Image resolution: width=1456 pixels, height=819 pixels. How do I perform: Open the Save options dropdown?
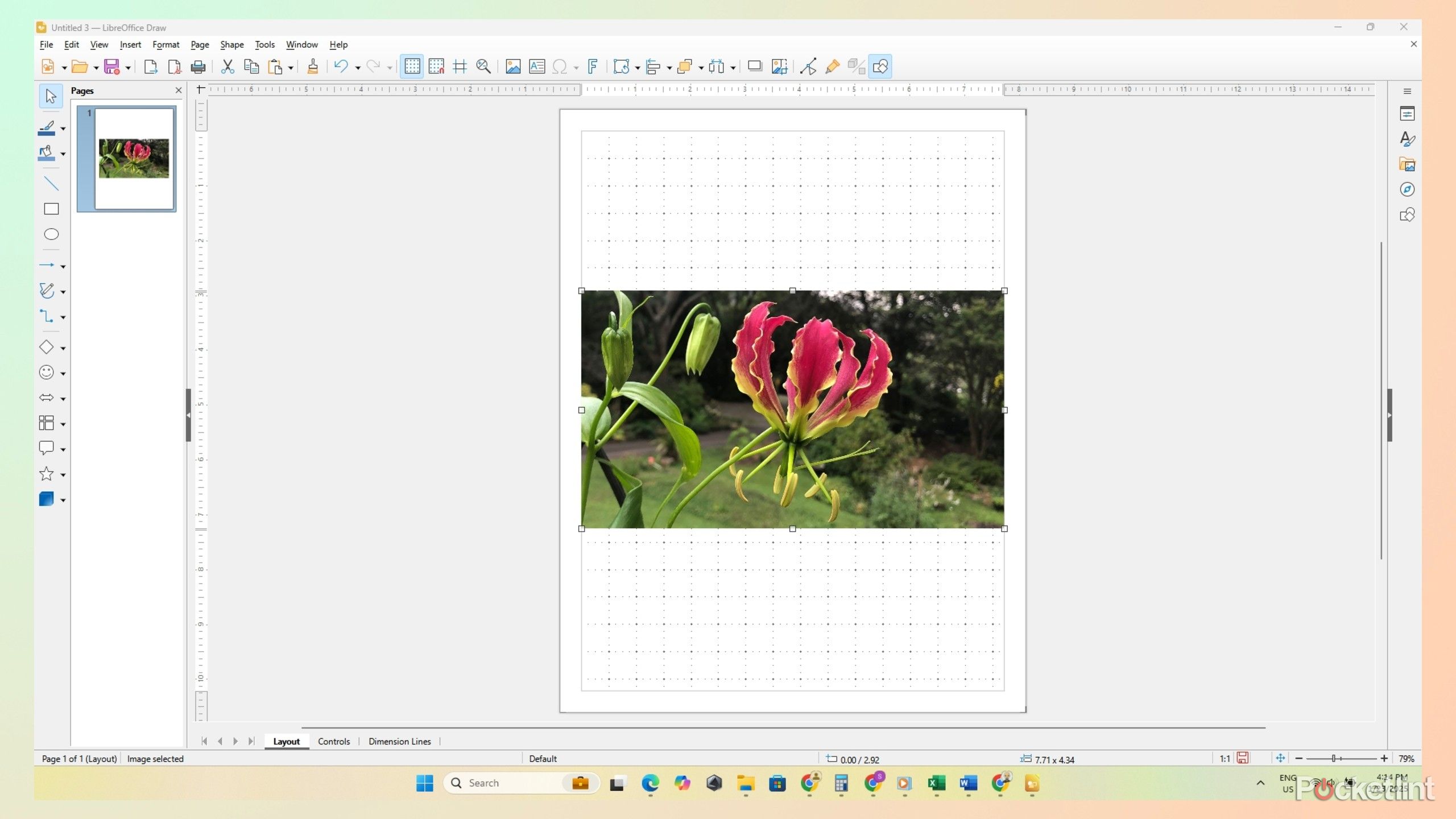127,67
